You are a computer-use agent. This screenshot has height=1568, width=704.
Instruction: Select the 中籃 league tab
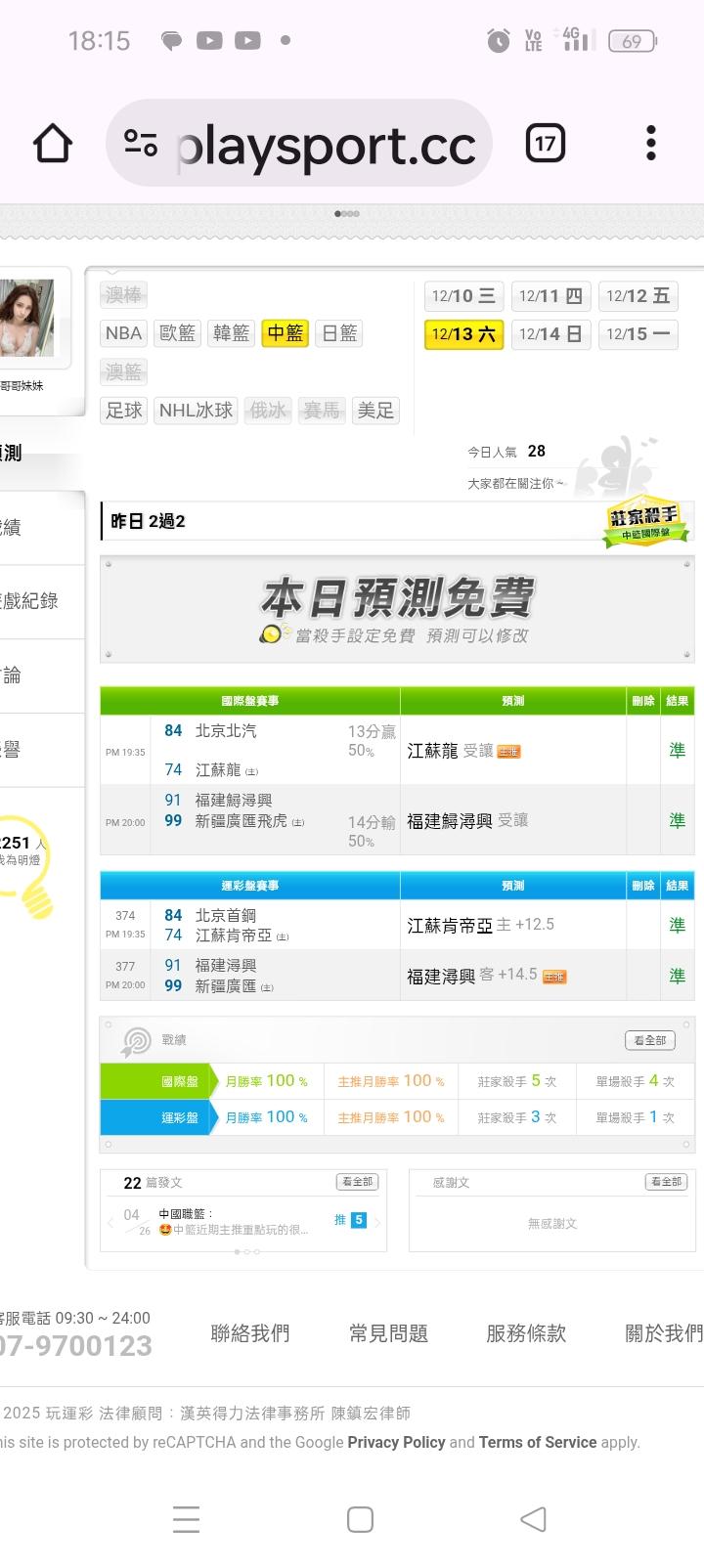(x=285, y=333)
